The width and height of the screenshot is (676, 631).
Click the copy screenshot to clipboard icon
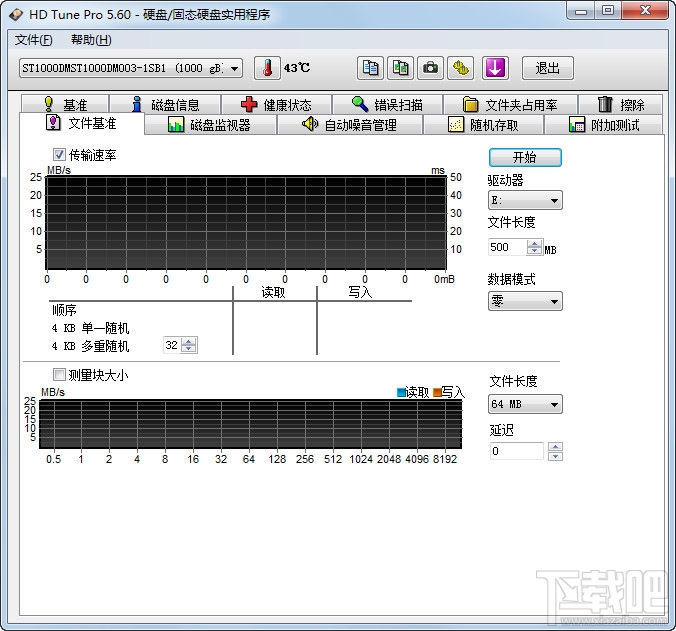(400, 68)
